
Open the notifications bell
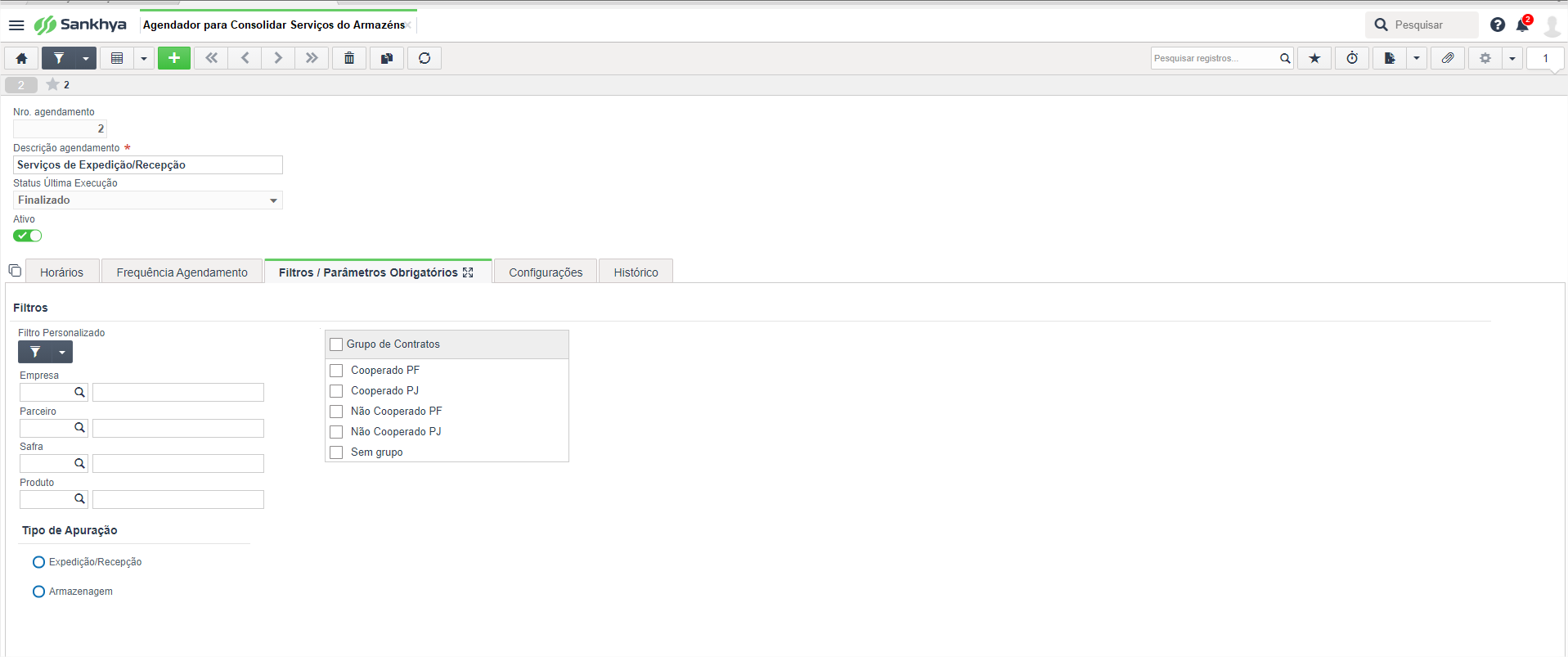click(x=1522, y=25)
